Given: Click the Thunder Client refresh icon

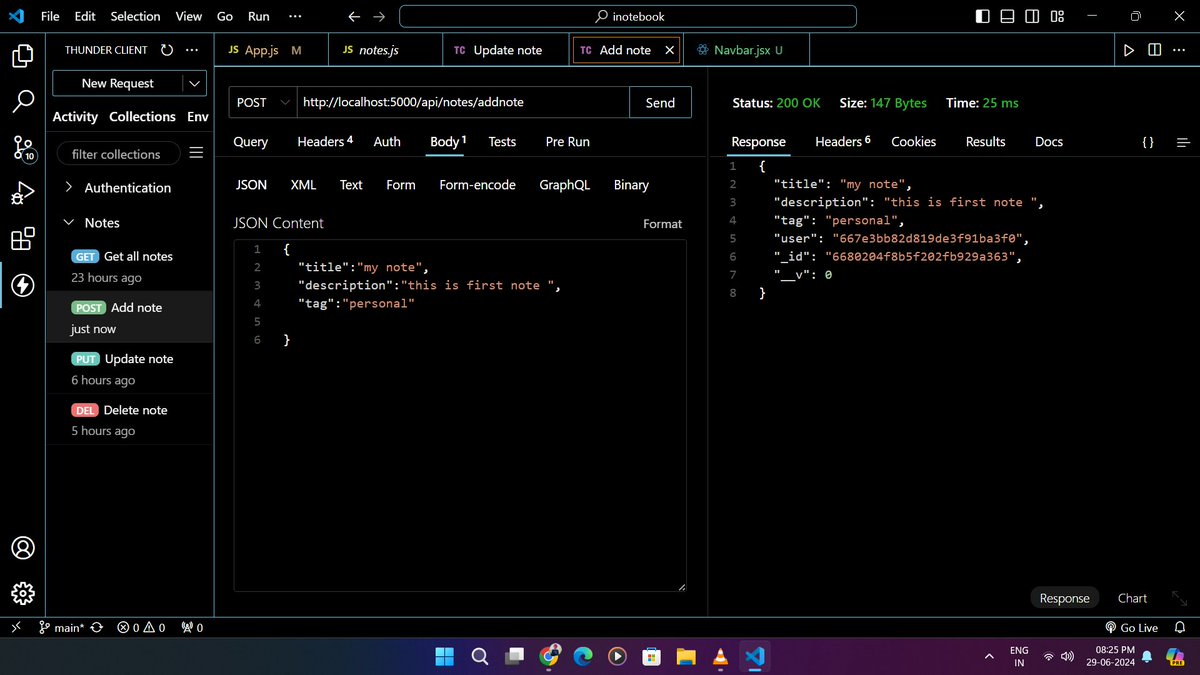Looking at the screenshot, I should pos(167,50).
